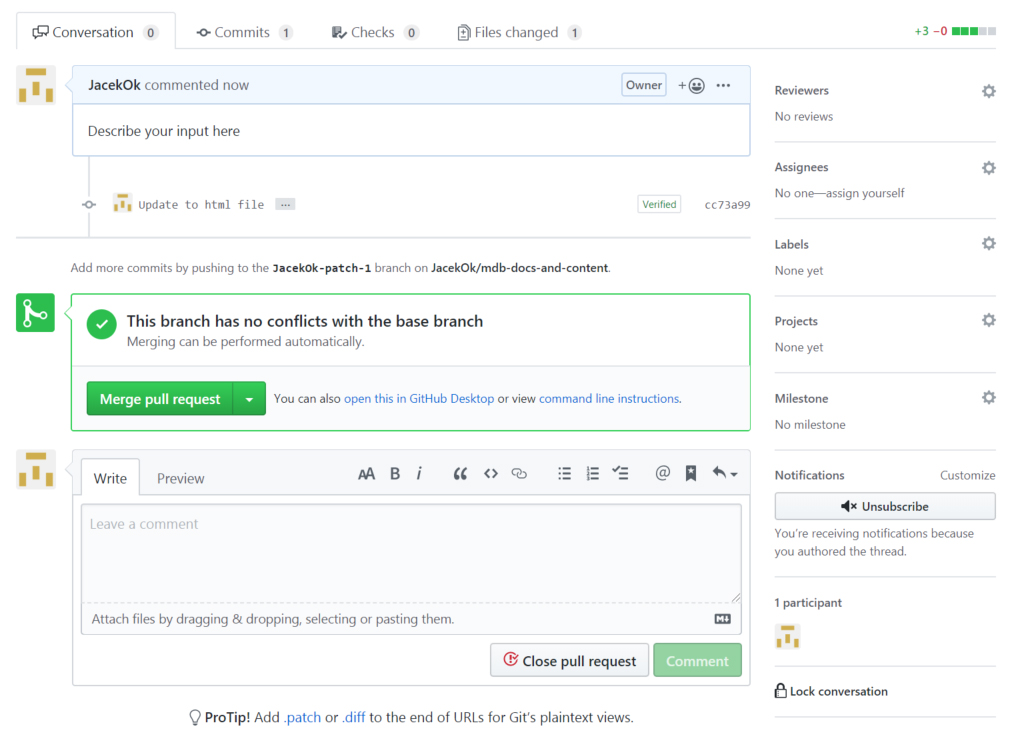View command line instructions link
1026x745 pixels.
click(609, 399)
